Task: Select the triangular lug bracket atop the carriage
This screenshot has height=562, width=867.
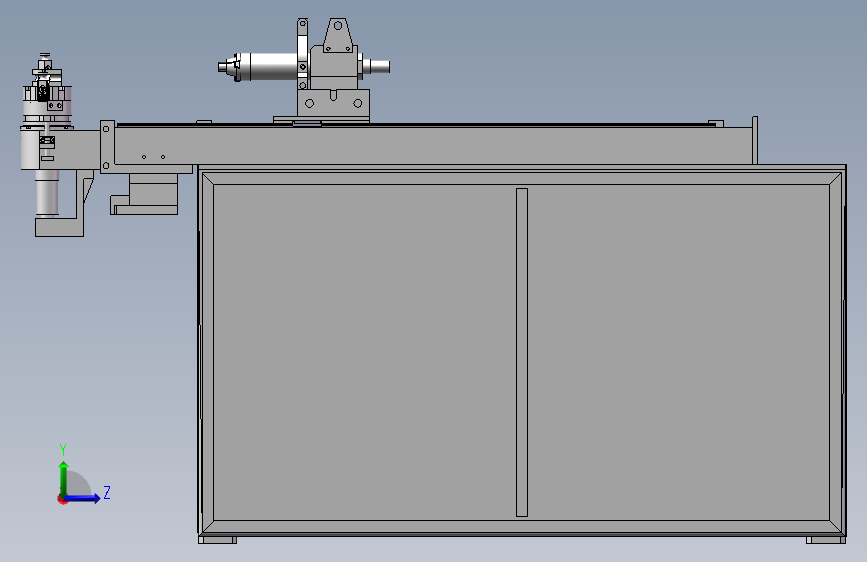Action: click(x=338, y=35)
